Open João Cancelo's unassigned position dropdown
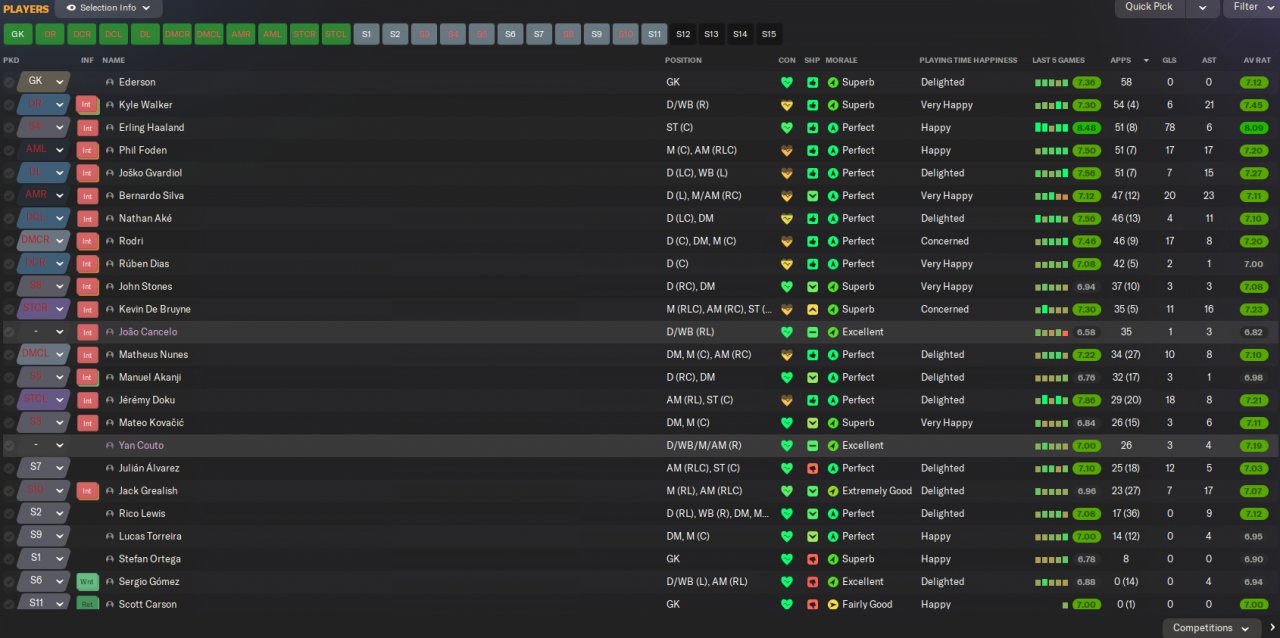 pyautogui.click(x=60, y=332)
